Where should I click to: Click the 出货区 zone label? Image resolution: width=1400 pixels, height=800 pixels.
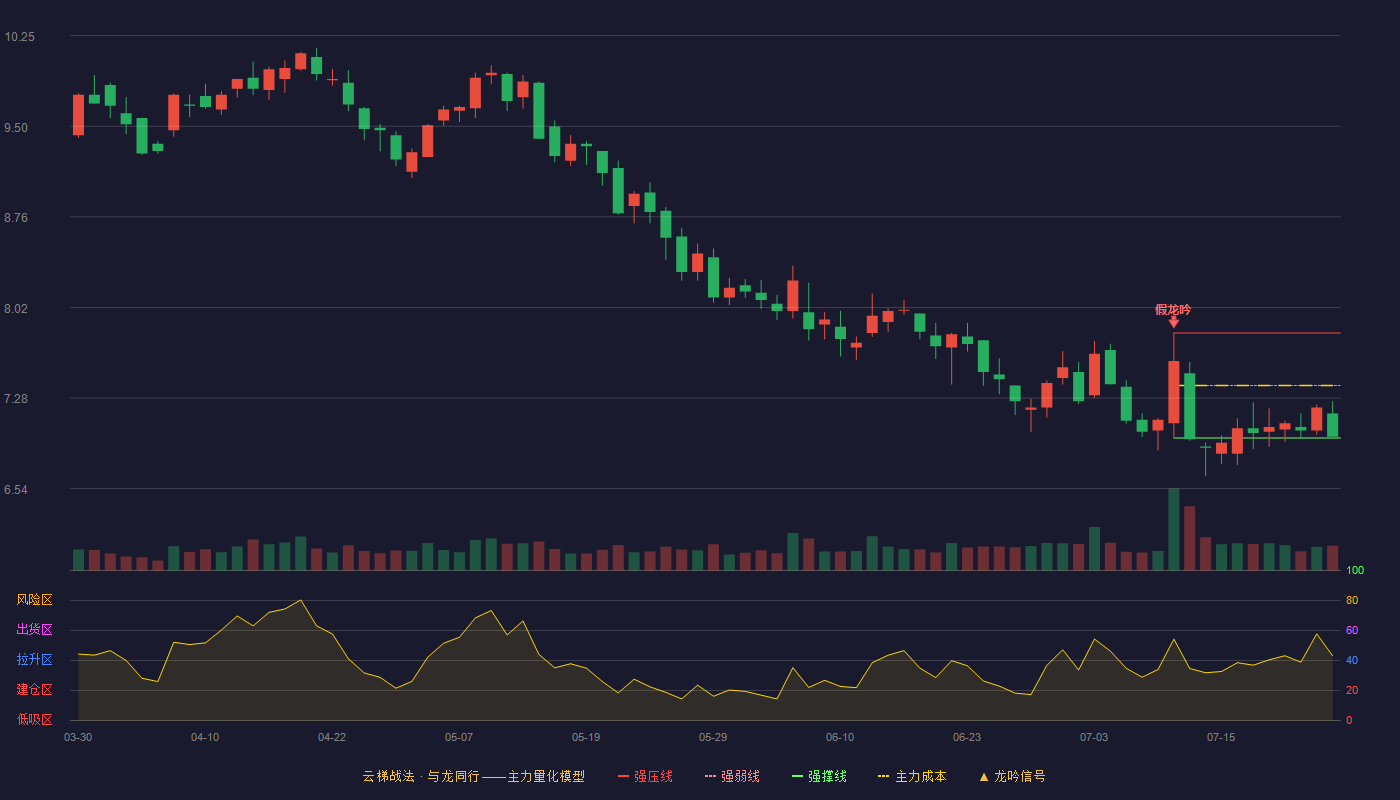(34, 630)
